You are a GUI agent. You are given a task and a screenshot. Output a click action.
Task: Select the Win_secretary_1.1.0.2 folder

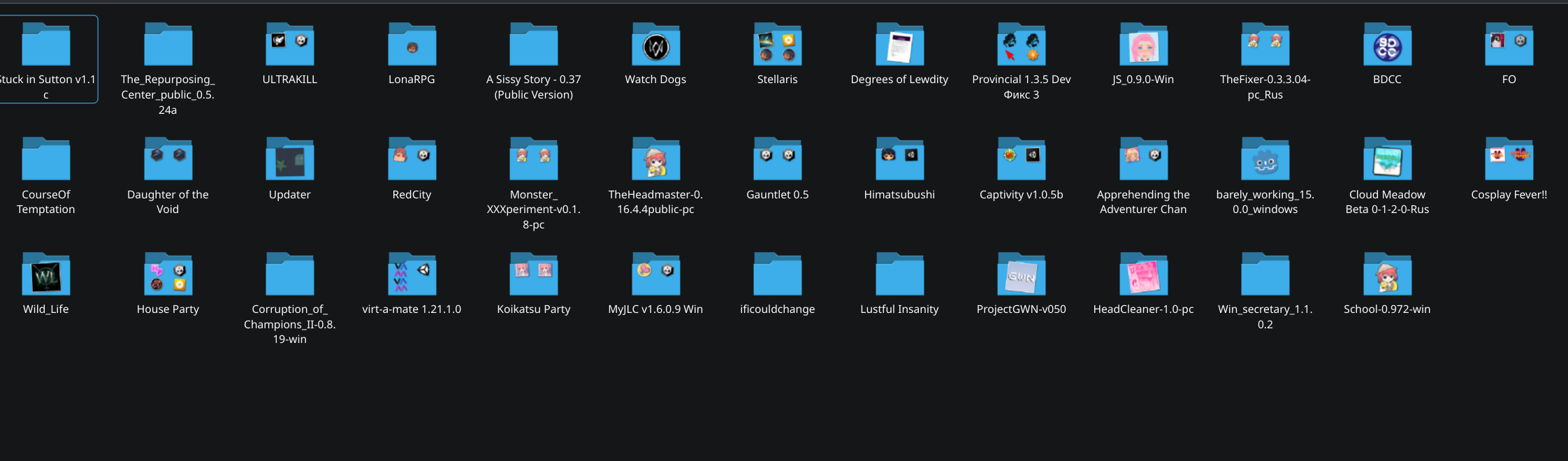pos(1265,276)
